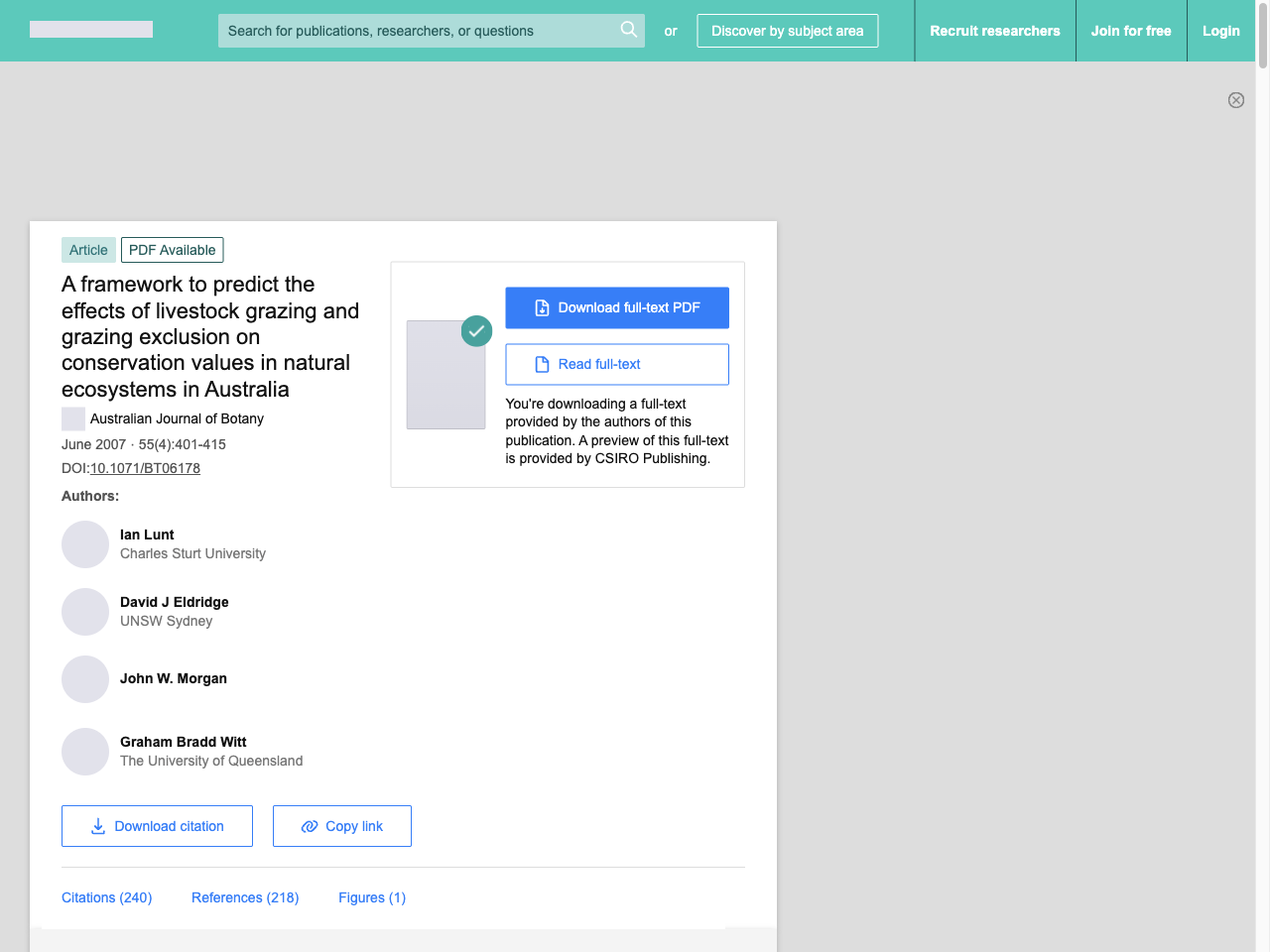Click Ian Lunt's profile avatar
Viewport: 1270px width, 952px height.
point(85,544)
